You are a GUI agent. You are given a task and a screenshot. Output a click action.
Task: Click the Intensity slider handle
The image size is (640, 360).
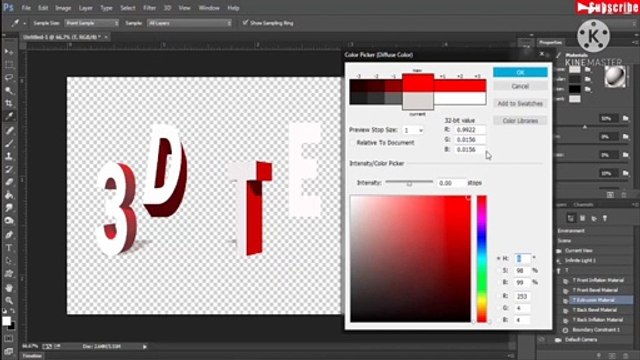409,184
